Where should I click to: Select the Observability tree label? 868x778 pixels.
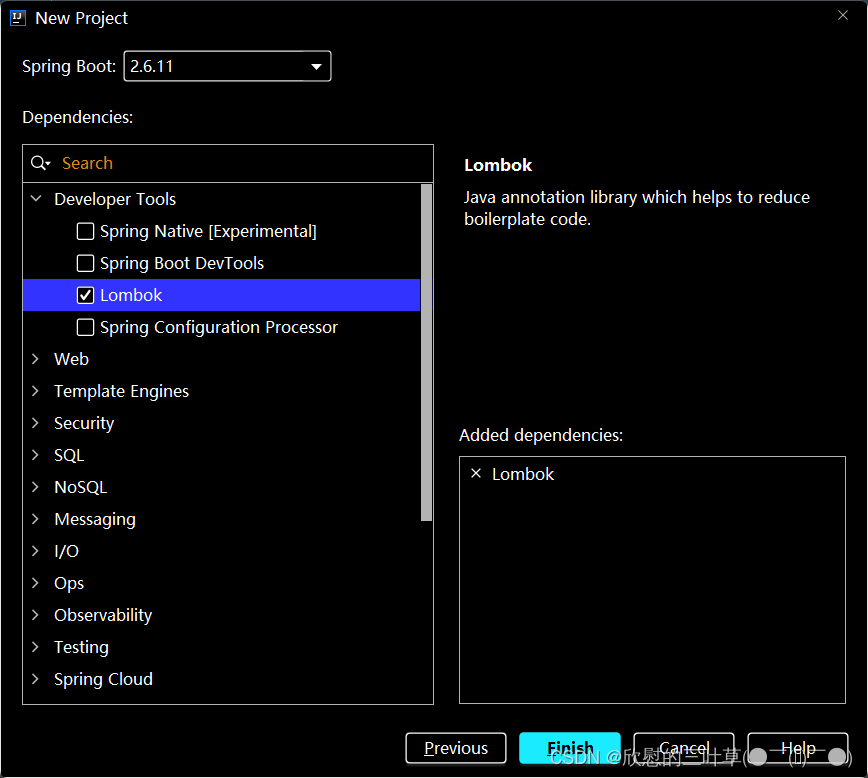click(103, 615)
